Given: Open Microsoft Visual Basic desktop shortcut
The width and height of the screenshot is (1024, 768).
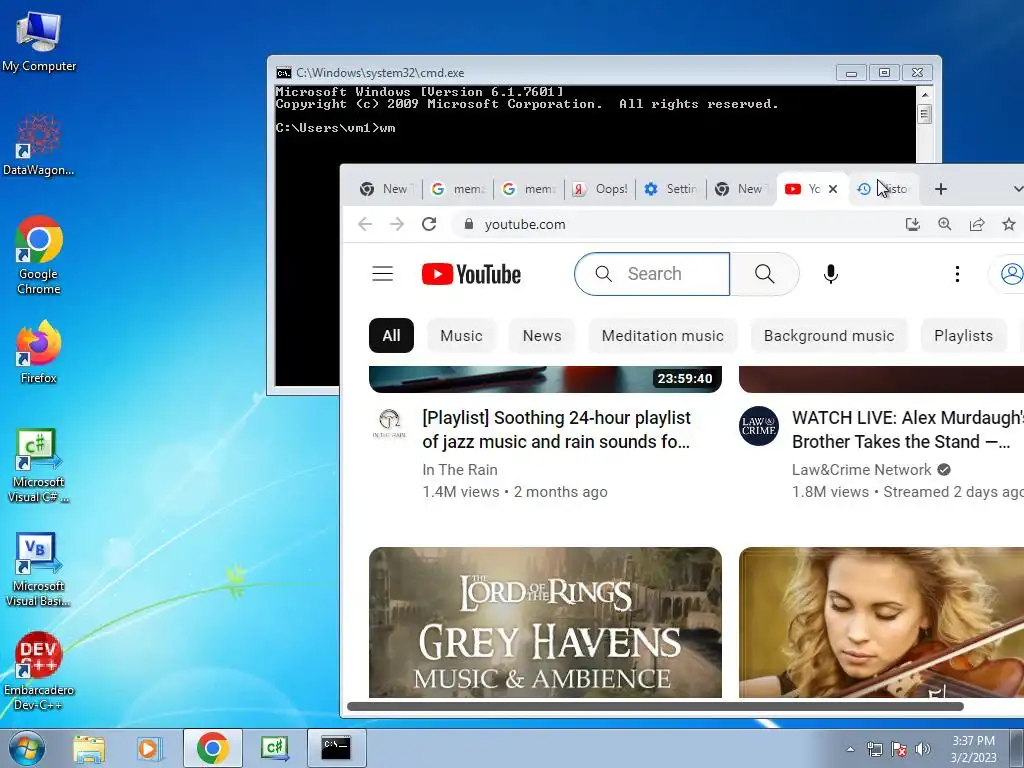Looking at the screenshot, I should click(x=39, y=569).
